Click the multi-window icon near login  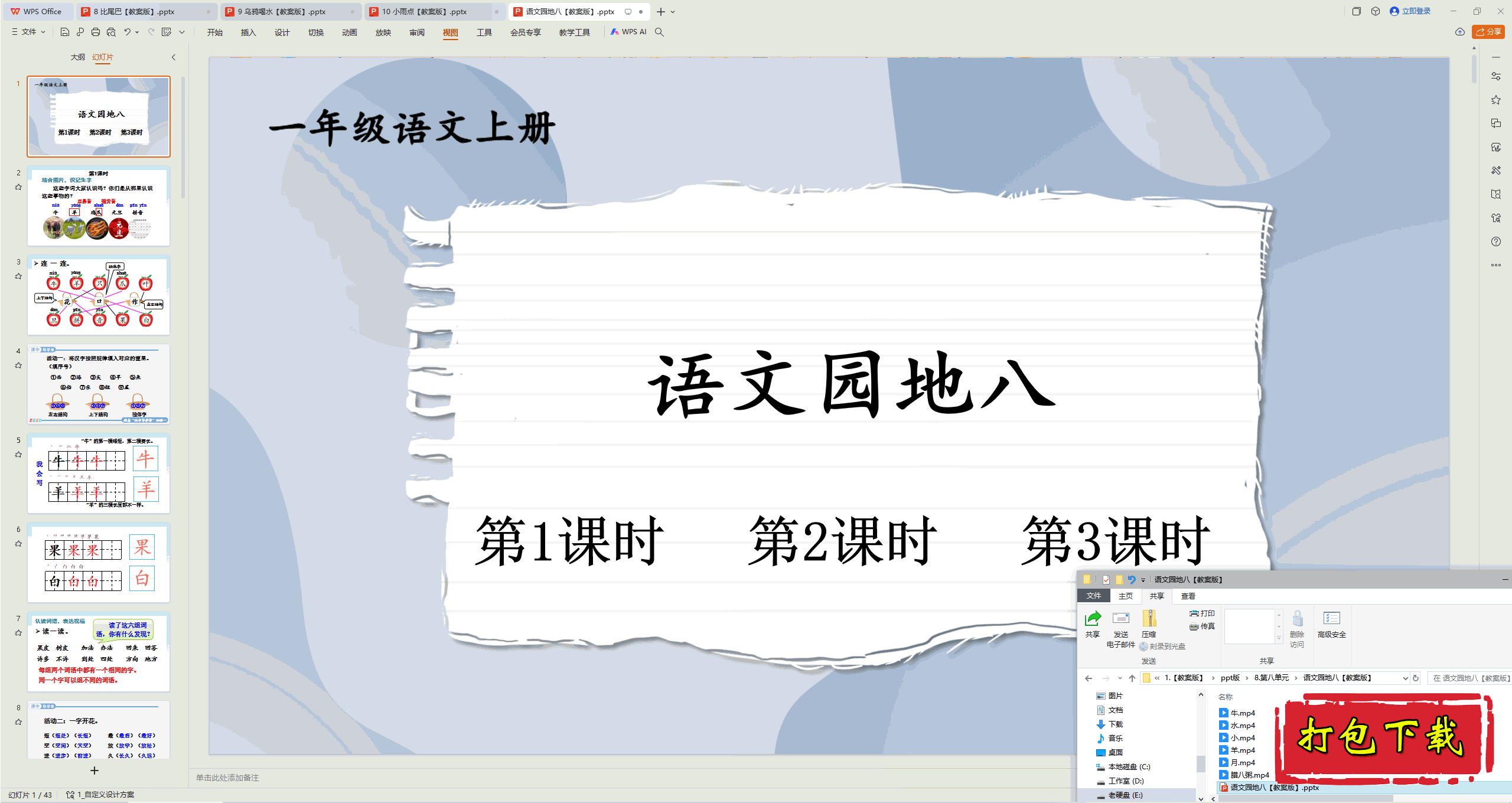click(x=1357, y=11)
